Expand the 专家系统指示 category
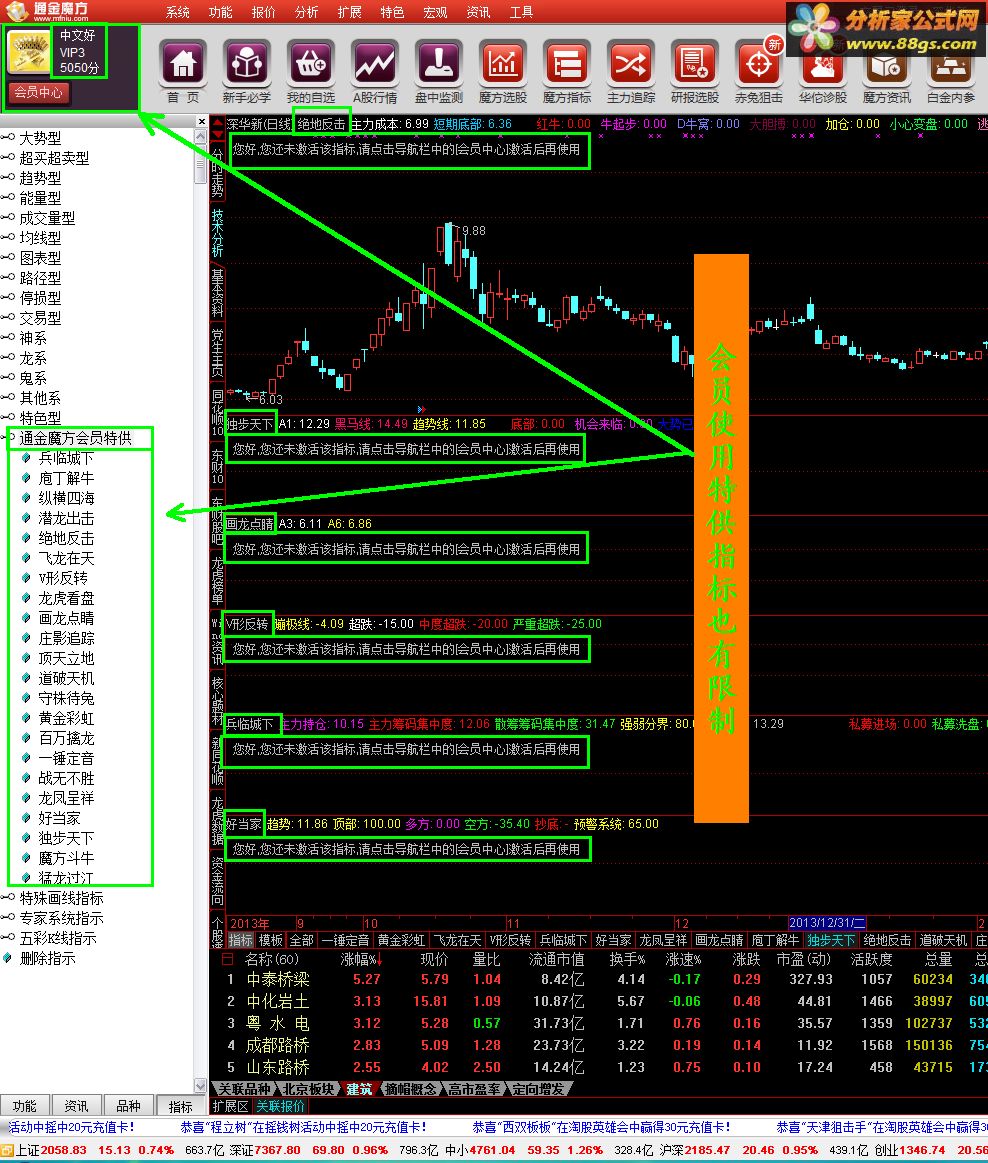Screen dimensions: 988x1163 pos(61,918)
